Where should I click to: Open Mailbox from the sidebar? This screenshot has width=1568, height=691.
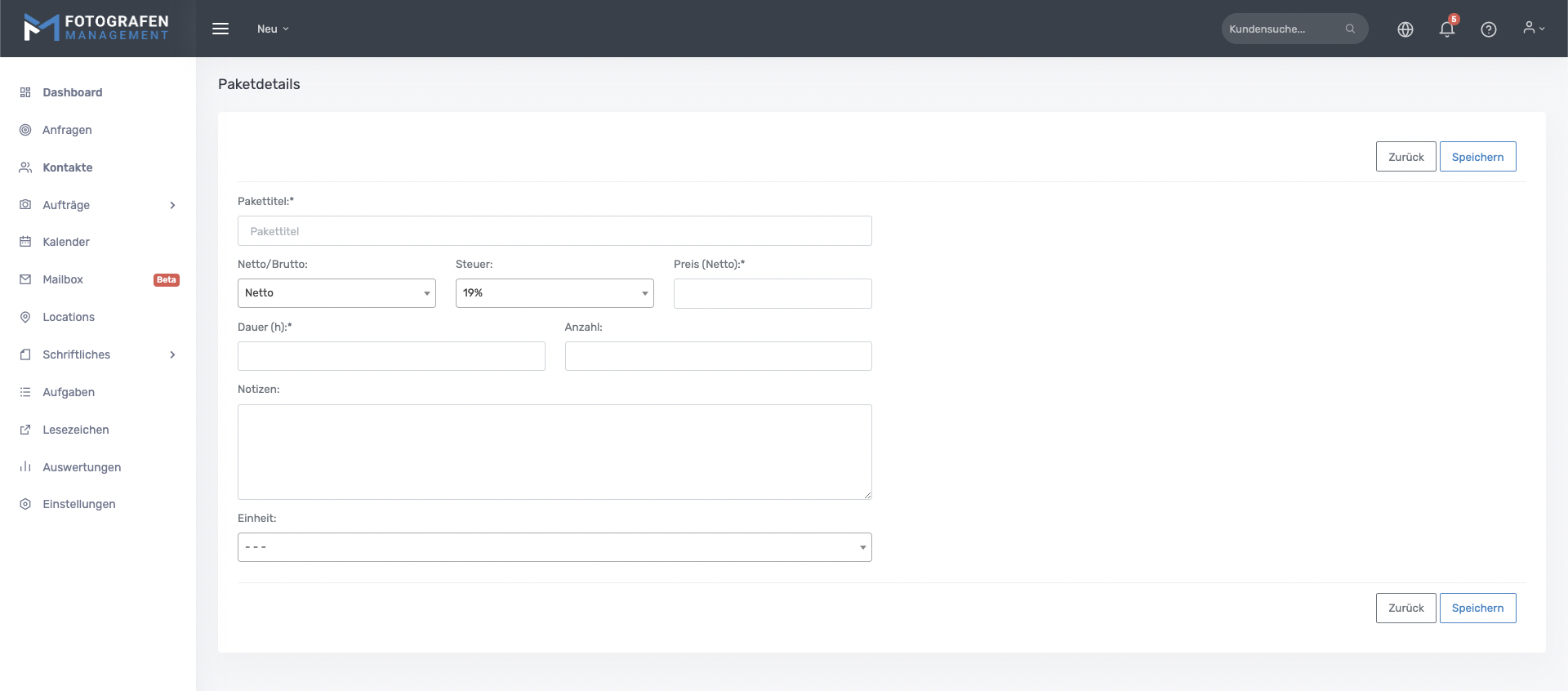[x=63, y=279]
